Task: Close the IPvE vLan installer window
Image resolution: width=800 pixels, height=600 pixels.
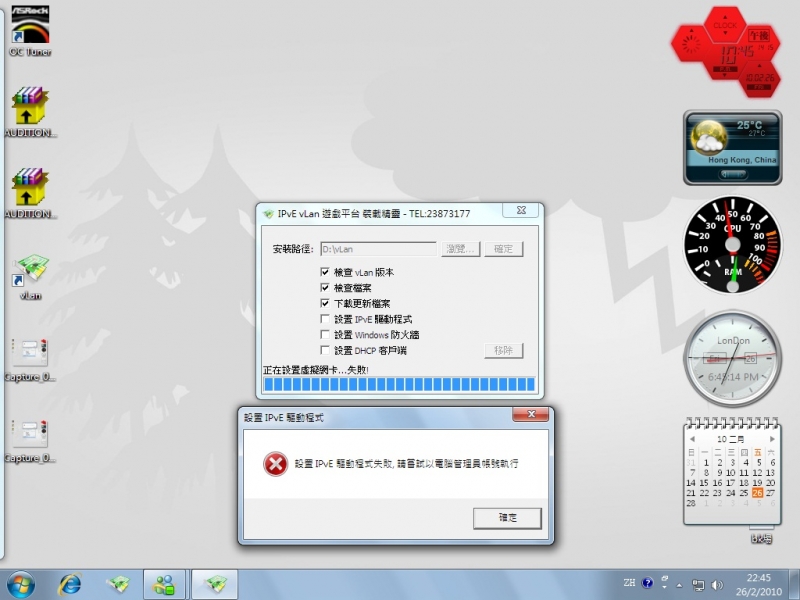Action: click(x=521, y=210)
